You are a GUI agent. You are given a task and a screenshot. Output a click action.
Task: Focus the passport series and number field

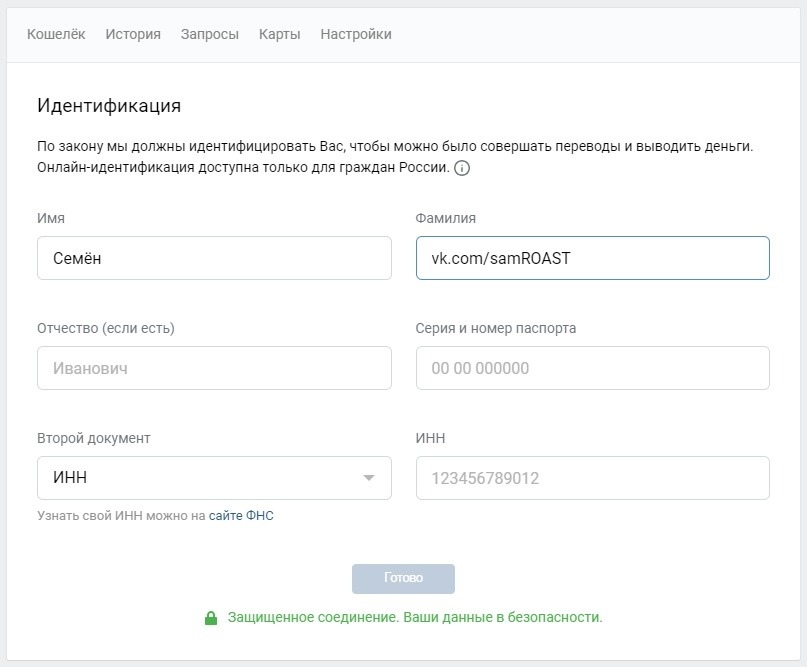[592, 368]
